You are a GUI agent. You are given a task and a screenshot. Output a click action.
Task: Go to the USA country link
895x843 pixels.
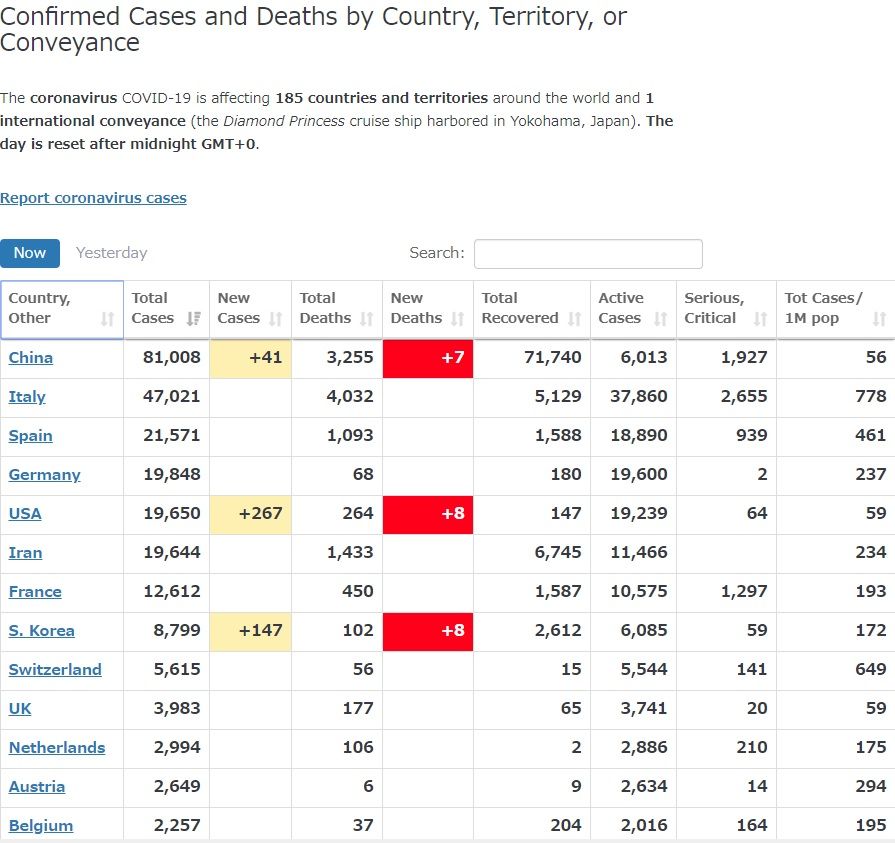pos(25,514)
